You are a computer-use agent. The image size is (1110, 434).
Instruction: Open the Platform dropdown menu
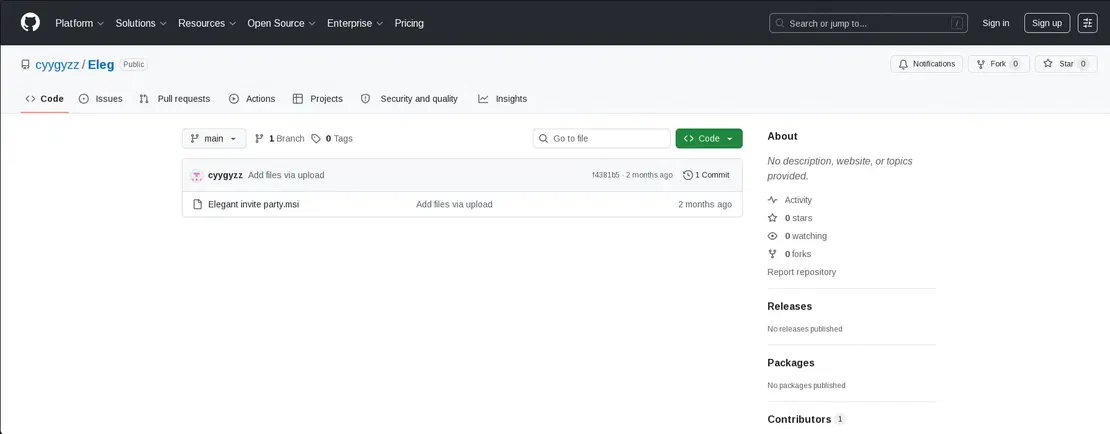point(79,23)
